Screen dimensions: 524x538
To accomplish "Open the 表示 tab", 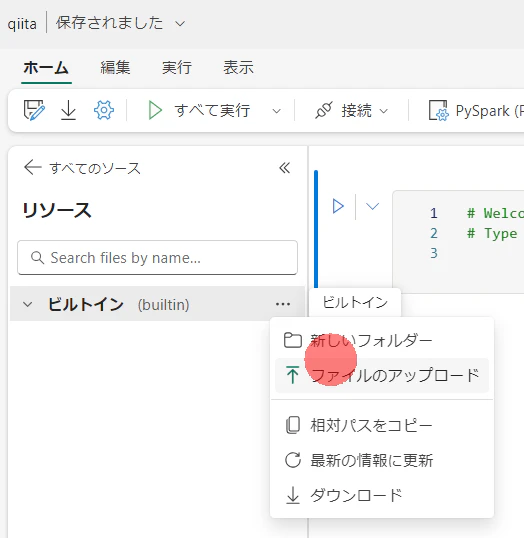I will (238, 68).
